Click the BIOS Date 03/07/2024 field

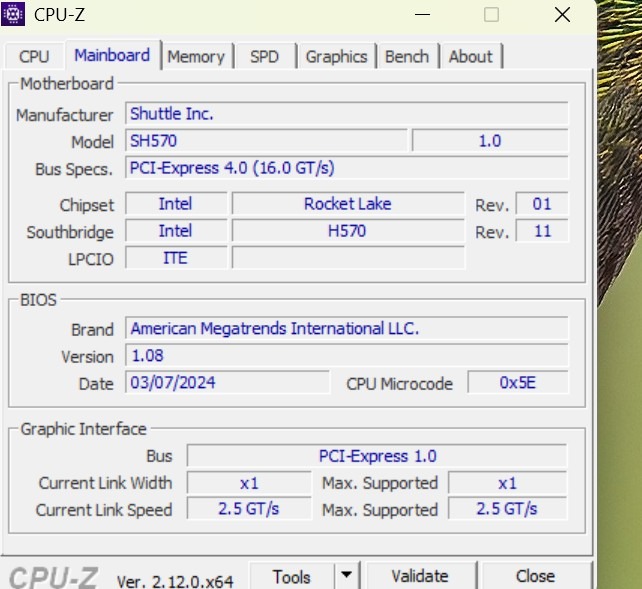(x=227, y=382)
